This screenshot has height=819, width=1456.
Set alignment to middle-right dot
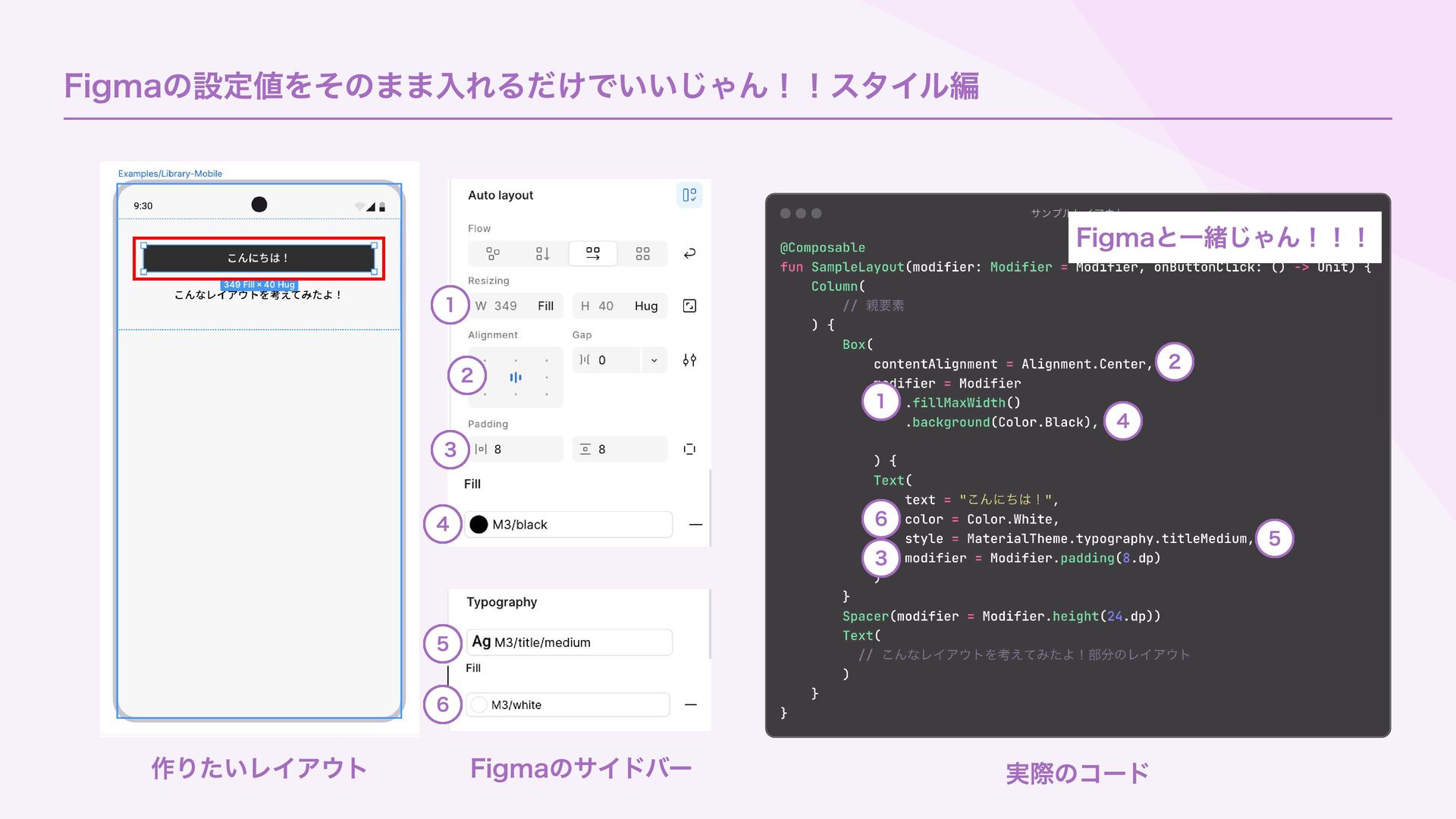point(547,377)
